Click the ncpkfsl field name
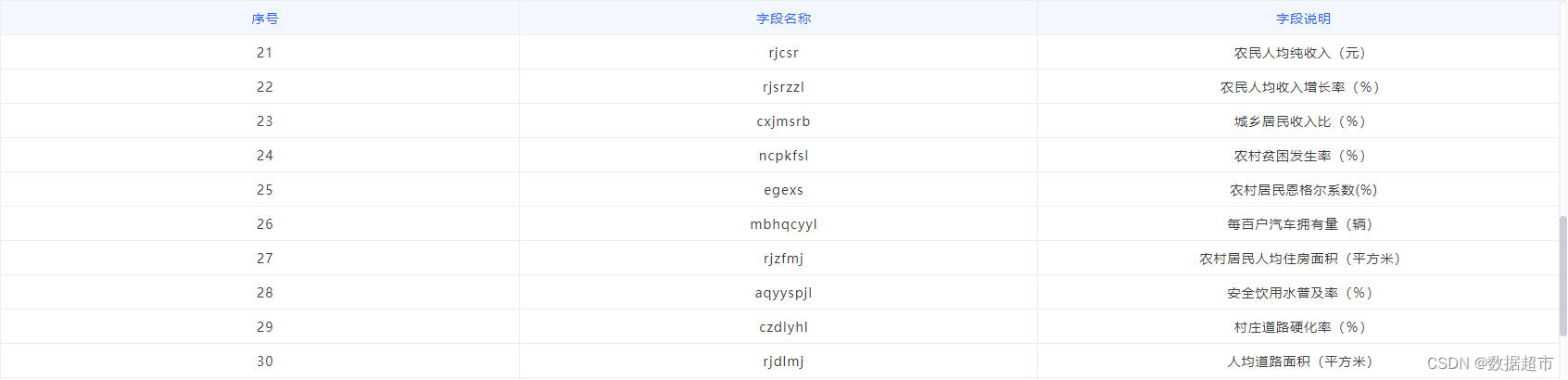The width and height of the screenshot is (1568, 380). (783, 156)
